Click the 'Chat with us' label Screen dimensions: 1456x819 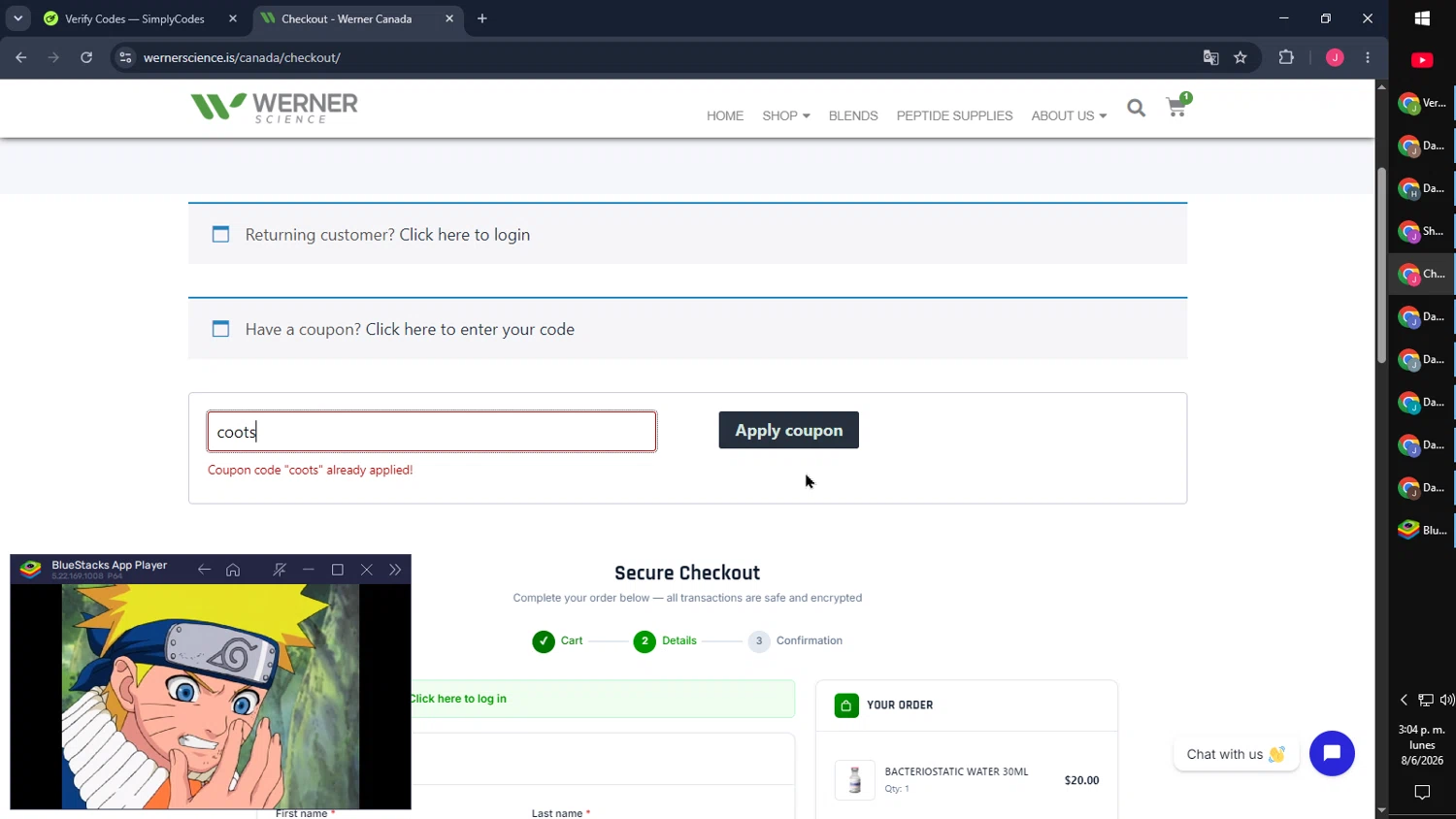point(1236,754)
